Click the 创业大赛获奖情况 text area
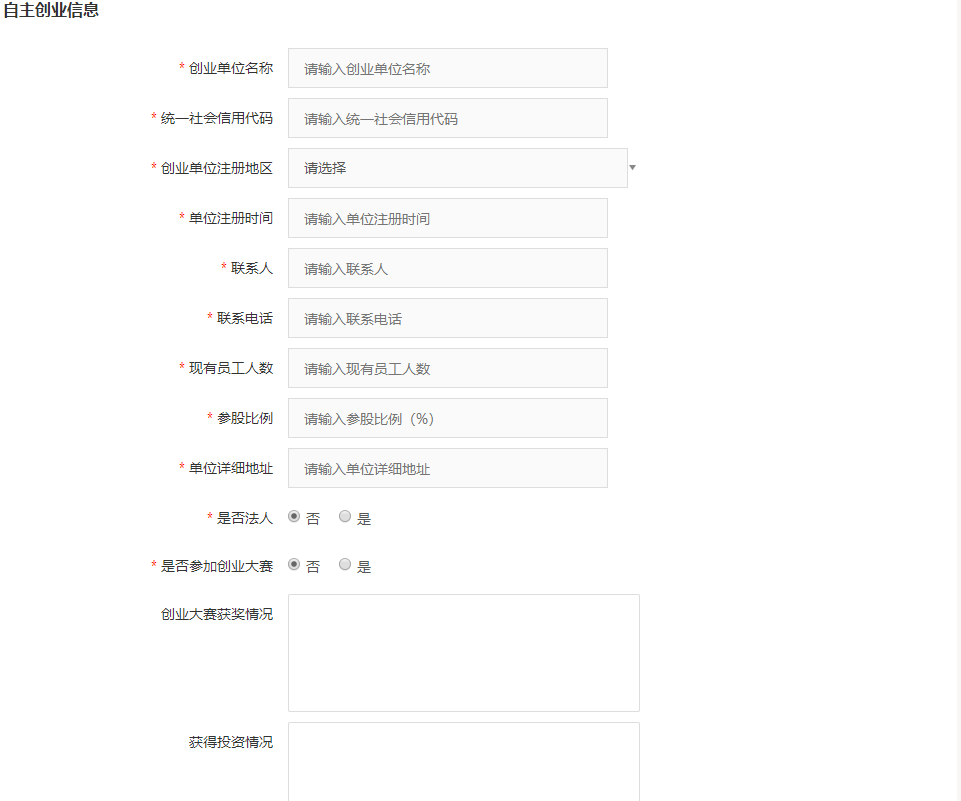 pyautogui.click(x=463, y=652)
